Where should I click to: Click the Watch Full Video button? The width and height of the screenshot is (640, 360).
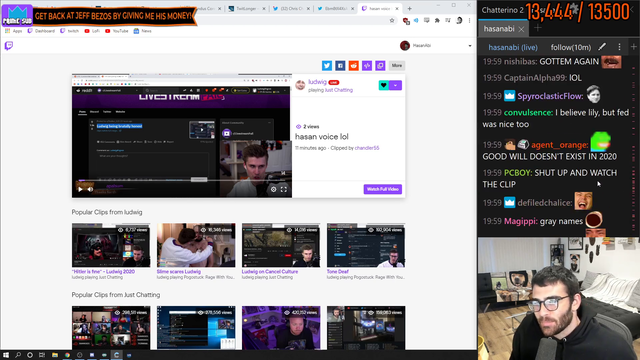coord(382,189)
